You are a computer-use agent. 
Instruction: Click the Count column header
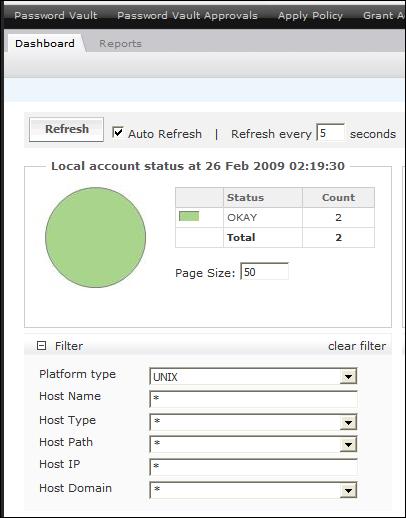coord(338,198)
